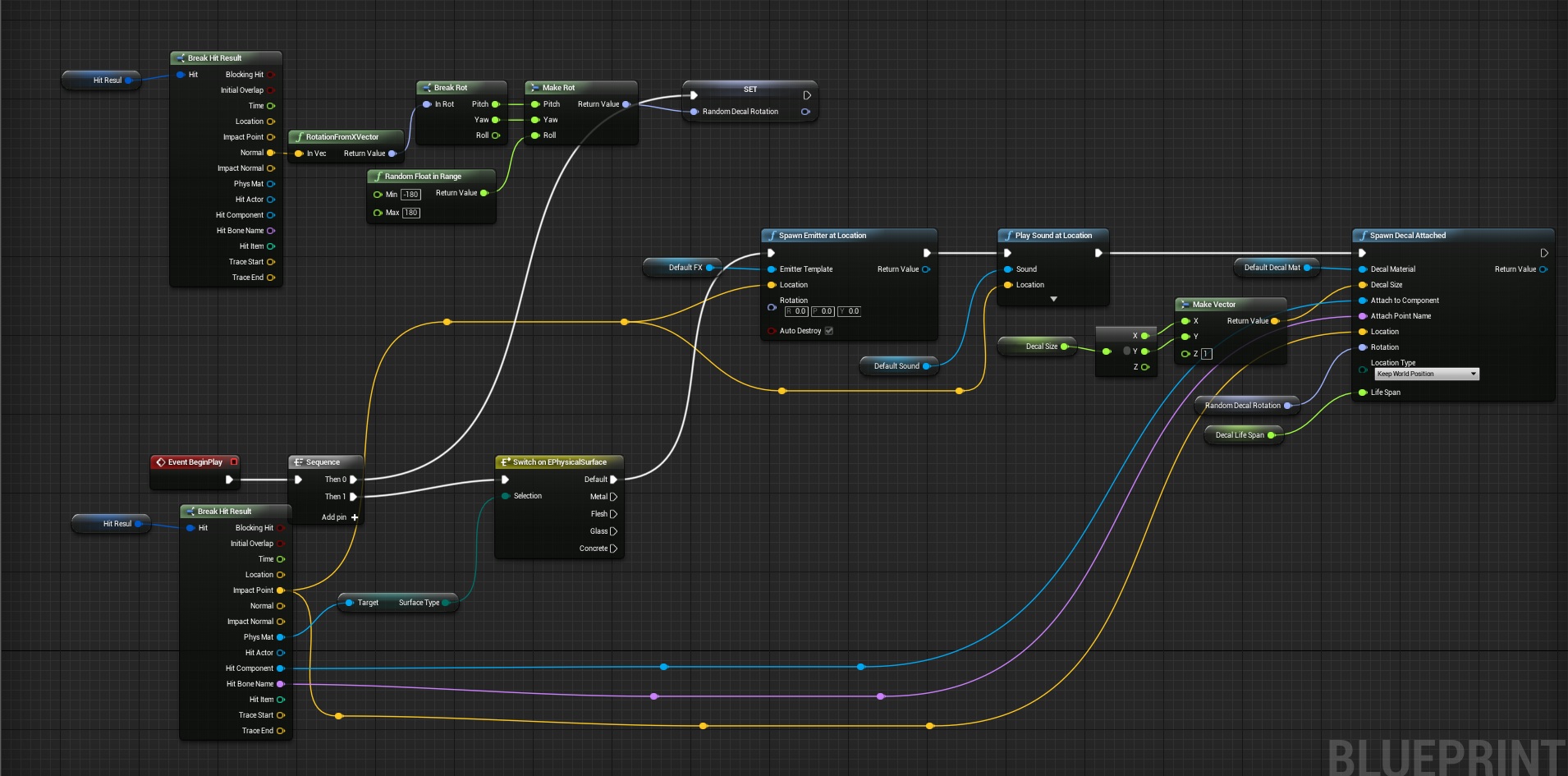Image resolution: width=1568 pixels, height=776 pixels.
Task: Click the Roll input pin on Make Rot
Action: pos(535,135)
